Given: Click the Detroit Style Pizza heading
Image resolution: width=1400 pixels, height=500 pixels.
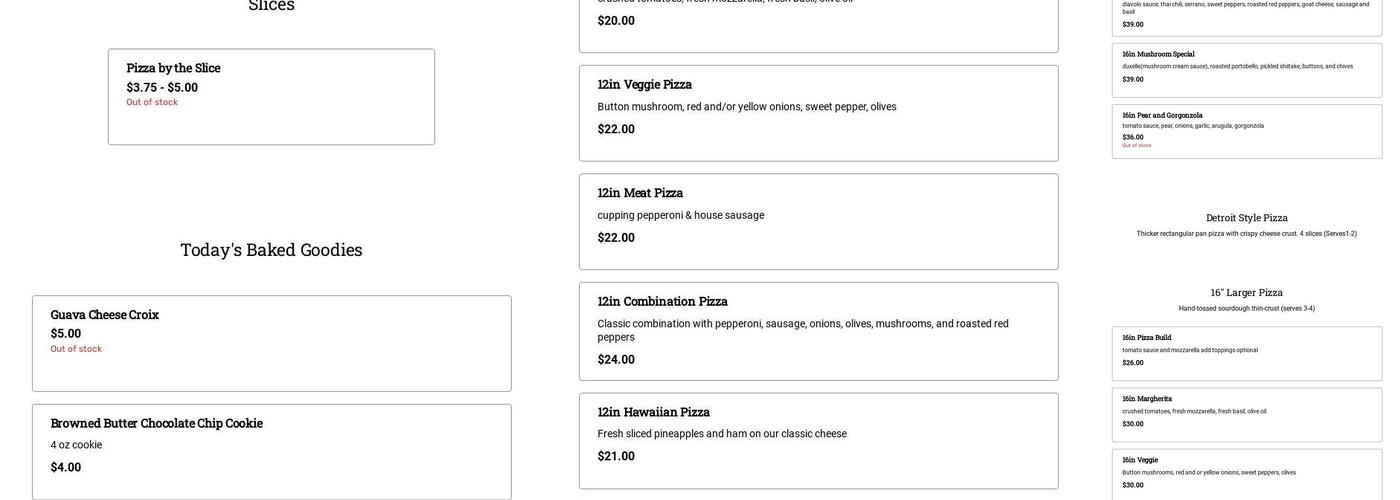Looking at the screenshot, I should 1246,218.
